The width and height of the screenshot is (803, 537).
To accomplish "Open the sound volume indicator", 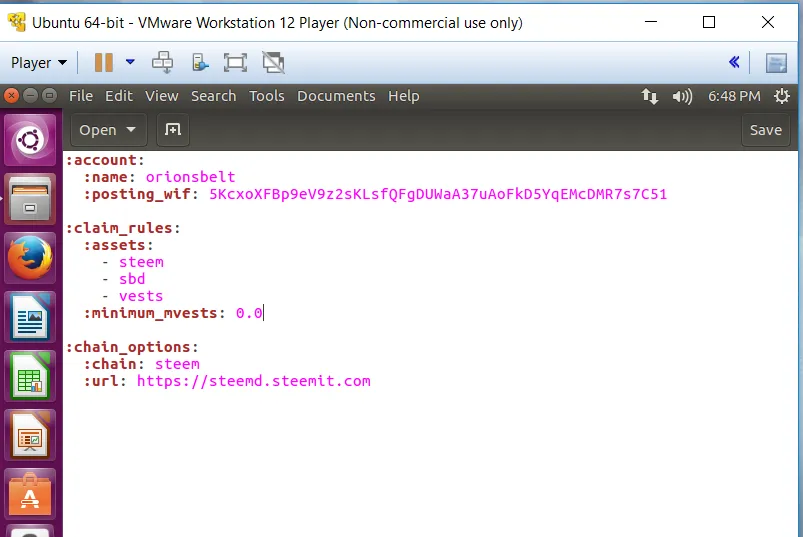I will [682, 96].
